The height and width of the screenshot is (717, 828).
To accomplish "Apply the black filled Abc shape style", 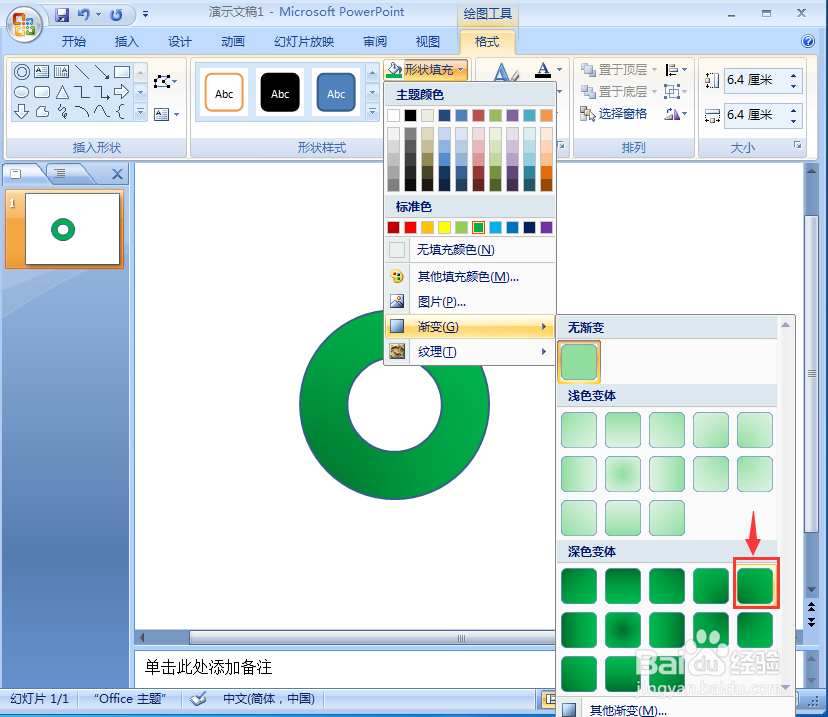I will (x=280, y=93).
